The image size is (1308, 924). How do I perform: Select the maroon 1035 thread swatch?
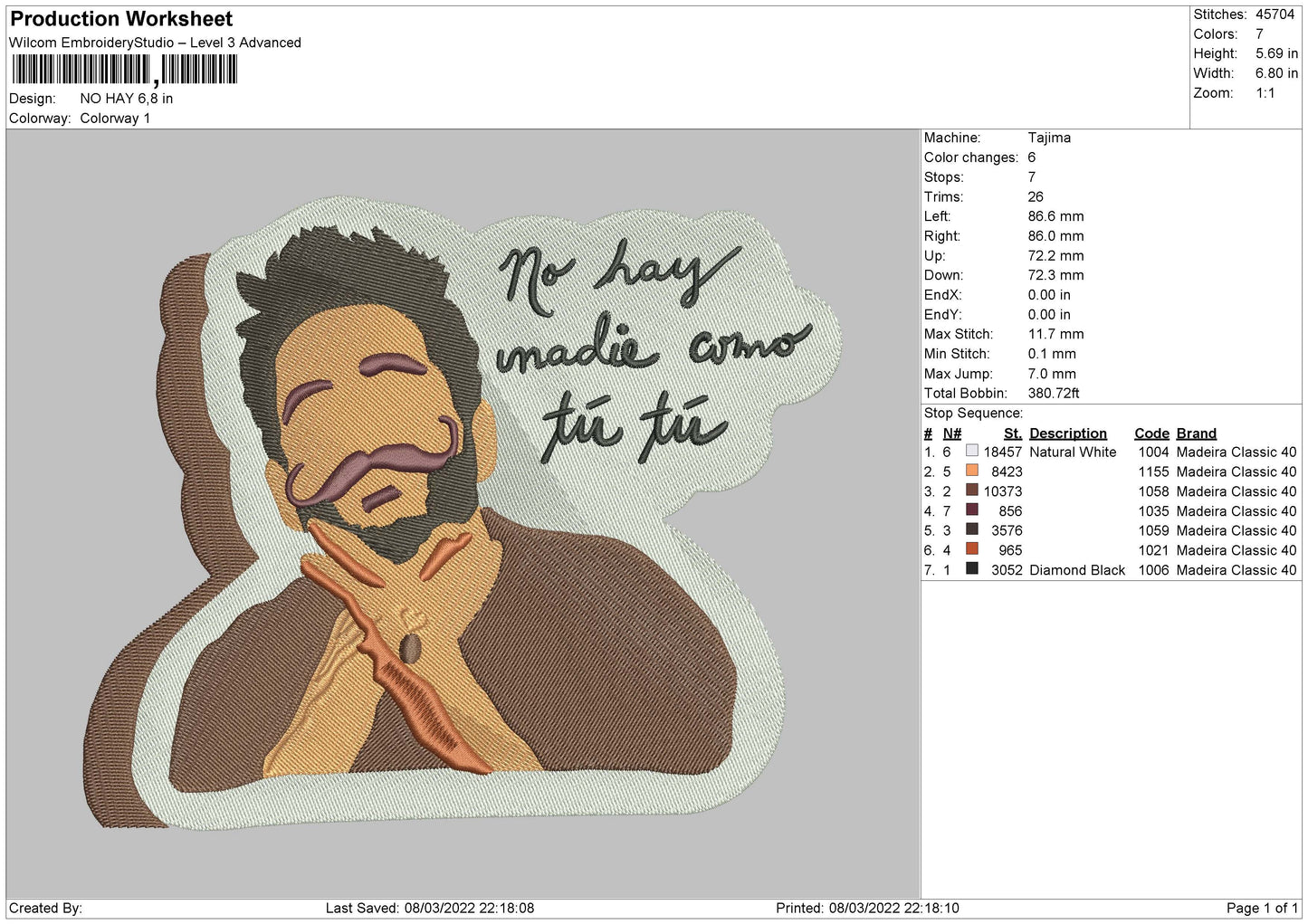[971, 510]
